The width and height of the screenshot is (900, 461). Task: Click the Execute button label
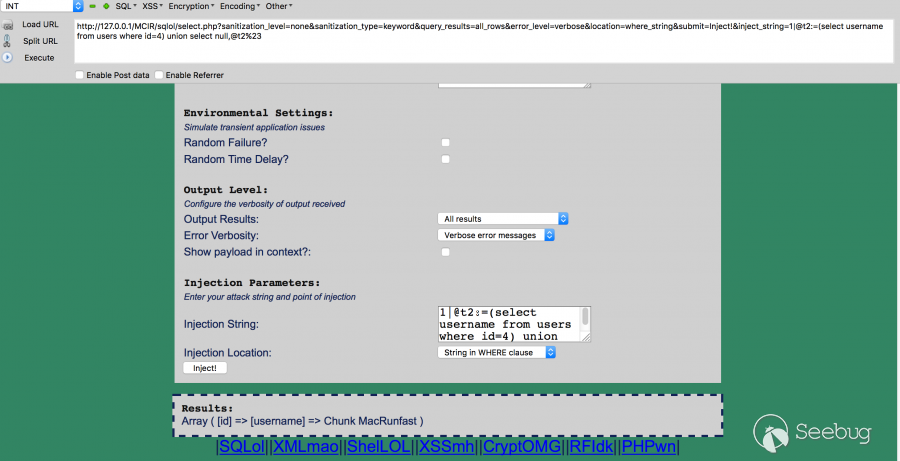tap(39, 58)
